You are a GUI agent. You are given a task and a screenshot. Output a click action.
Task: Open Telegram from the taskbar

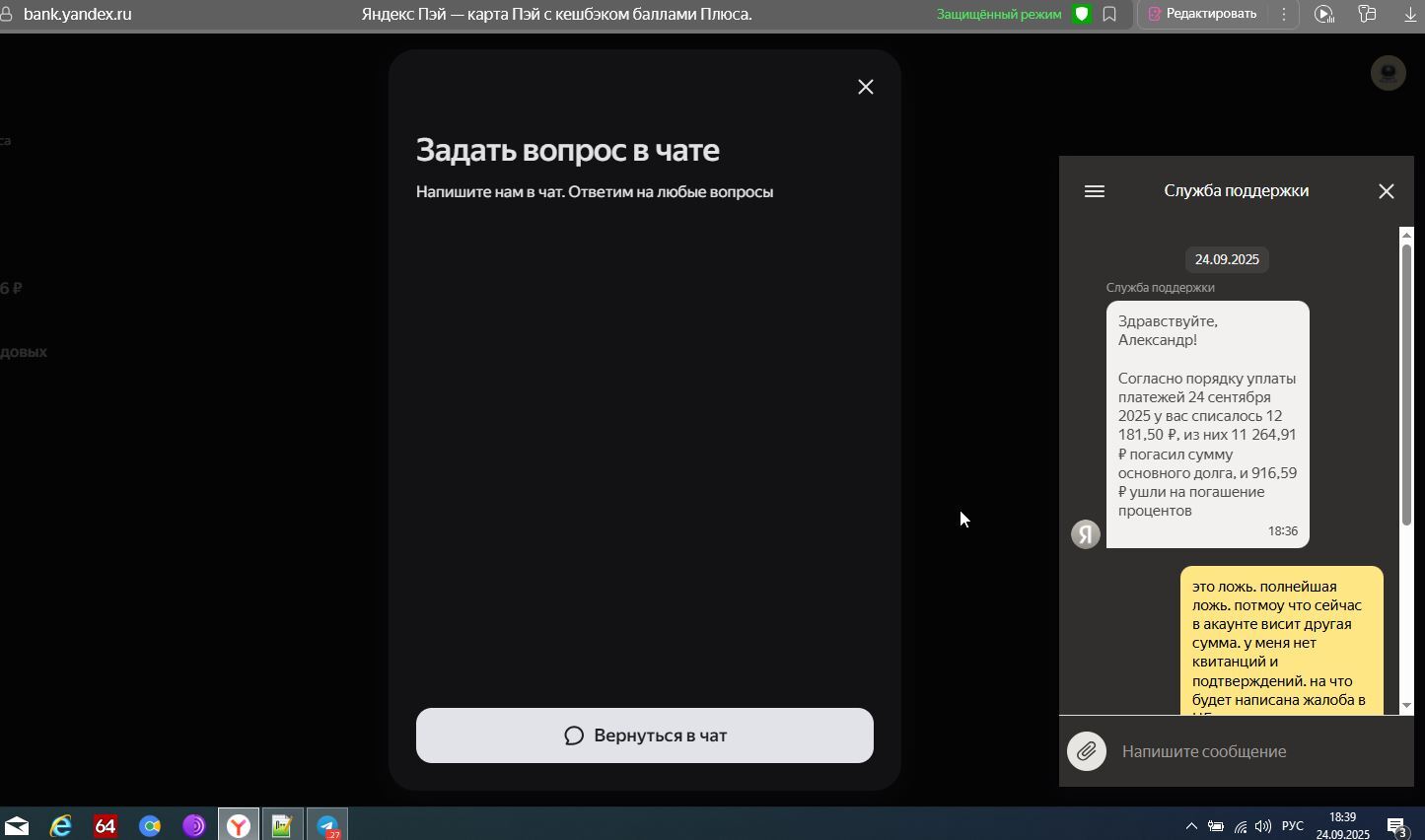tap(327, 825)
